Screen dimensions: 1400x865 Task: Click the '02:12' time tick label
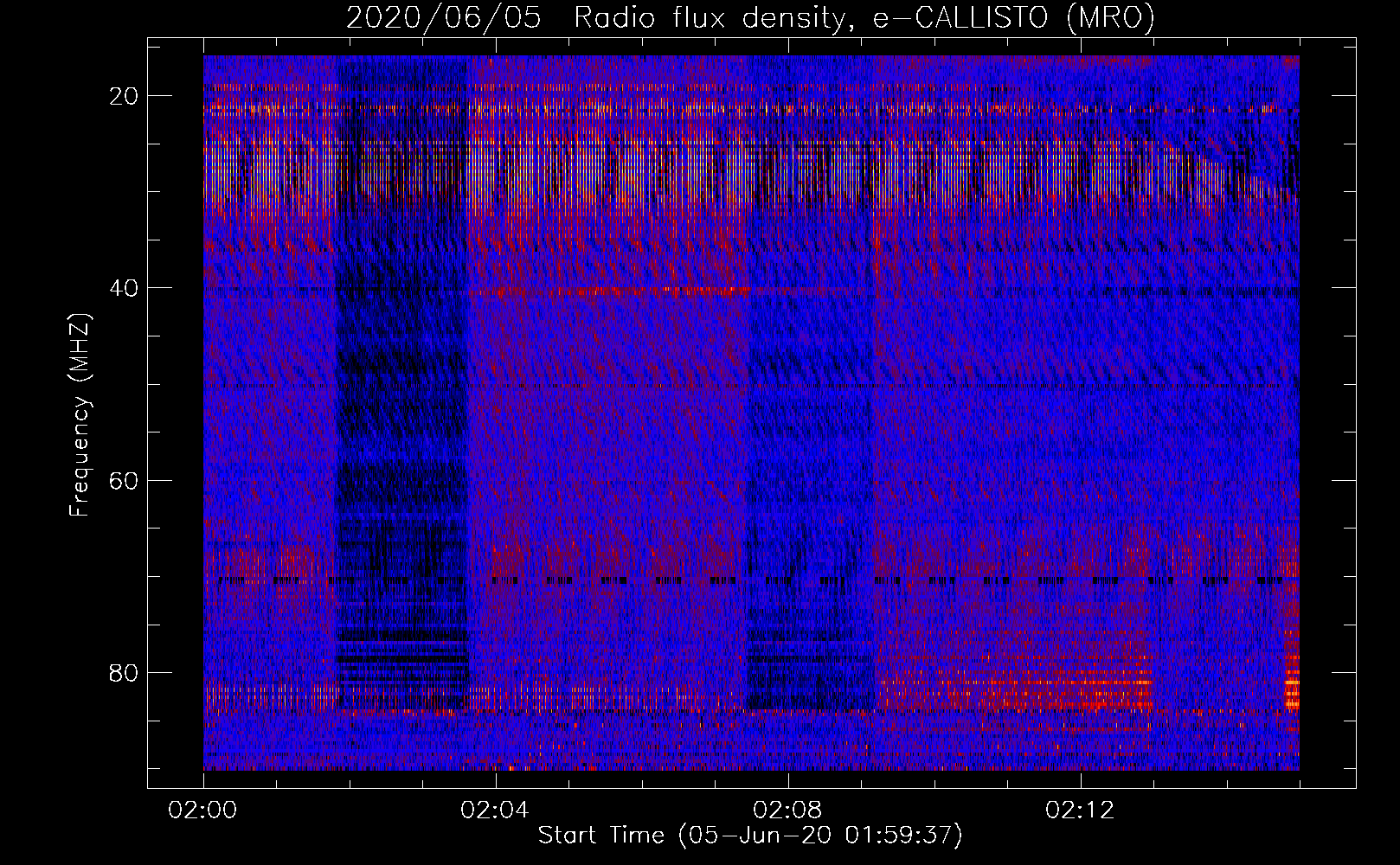coord(1080,811)
